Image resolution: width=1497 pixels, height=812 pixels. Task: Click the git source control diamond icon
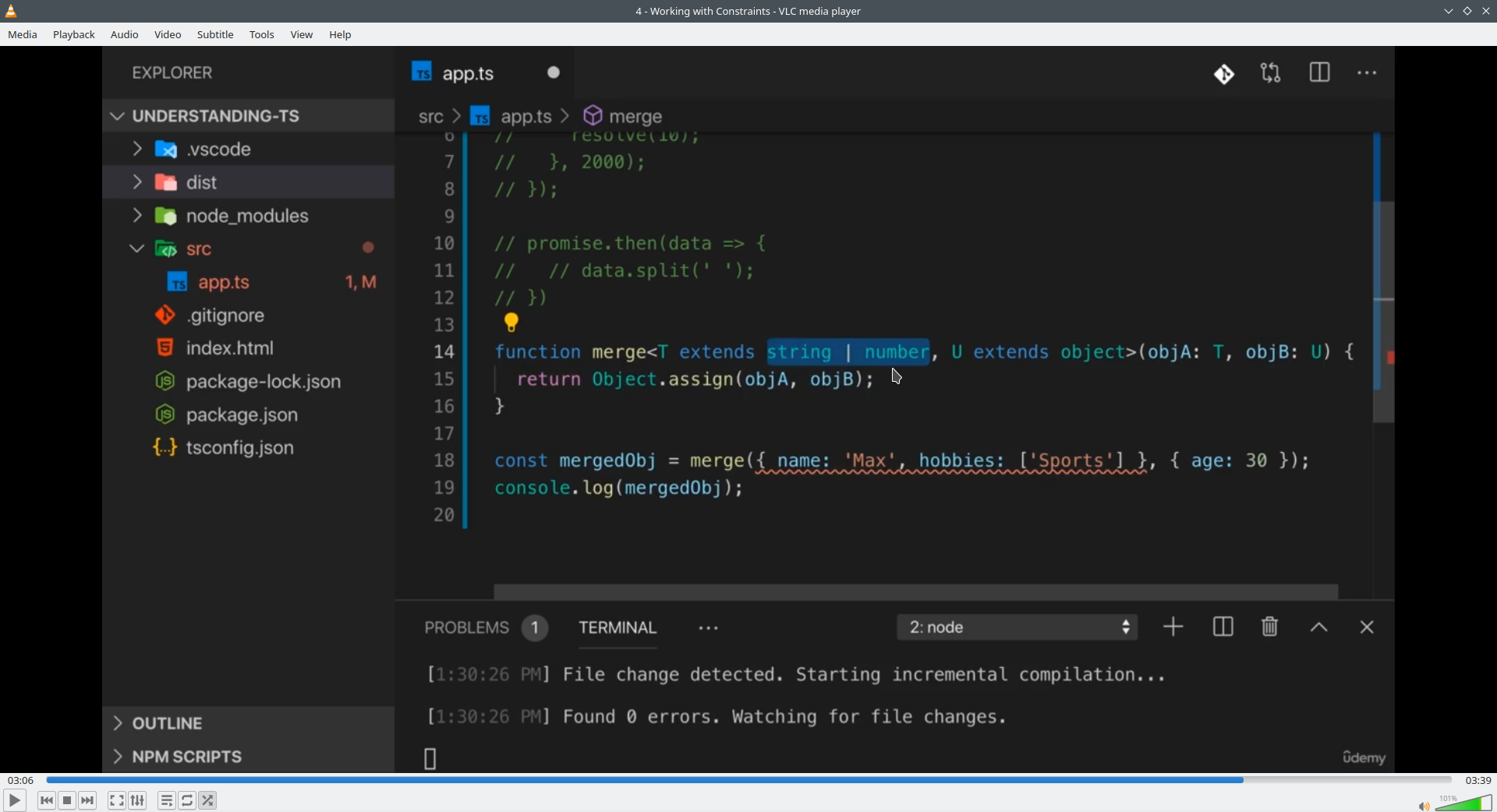[x=1224, y=74]
